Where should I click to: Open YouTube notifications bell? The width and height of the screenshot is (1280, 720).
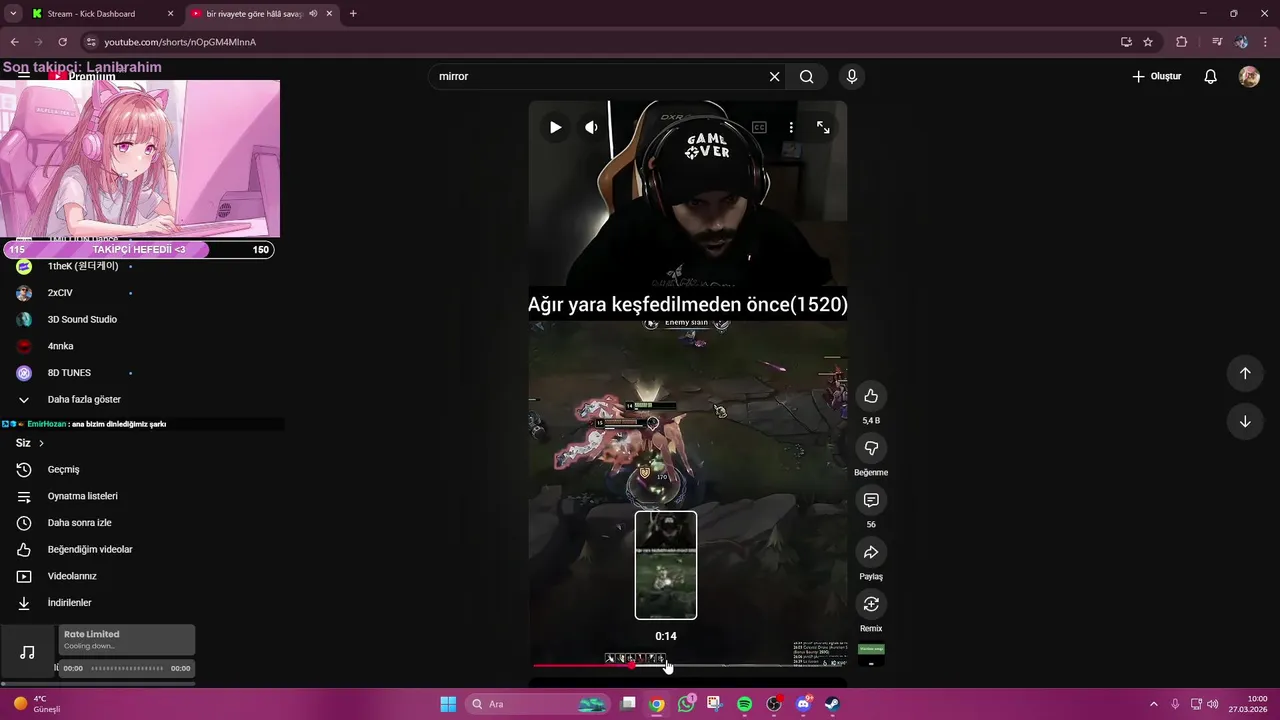[1210, 77]
